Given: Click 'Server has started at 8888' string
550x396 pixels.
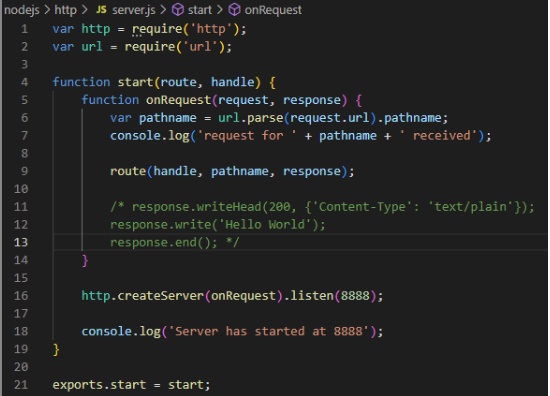Looking at the screenshot, I should click(268, 331).
